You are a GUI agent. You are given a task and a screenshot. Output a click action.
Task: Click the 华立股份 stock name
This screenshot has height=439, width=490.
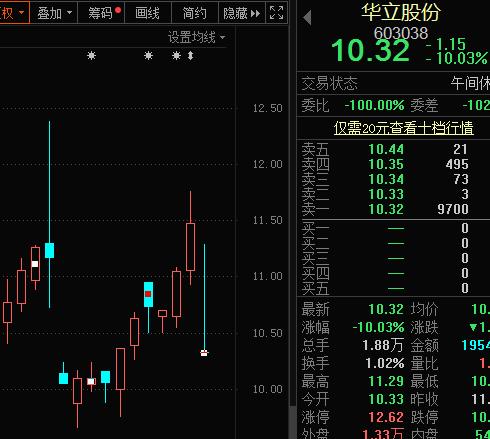401,12
